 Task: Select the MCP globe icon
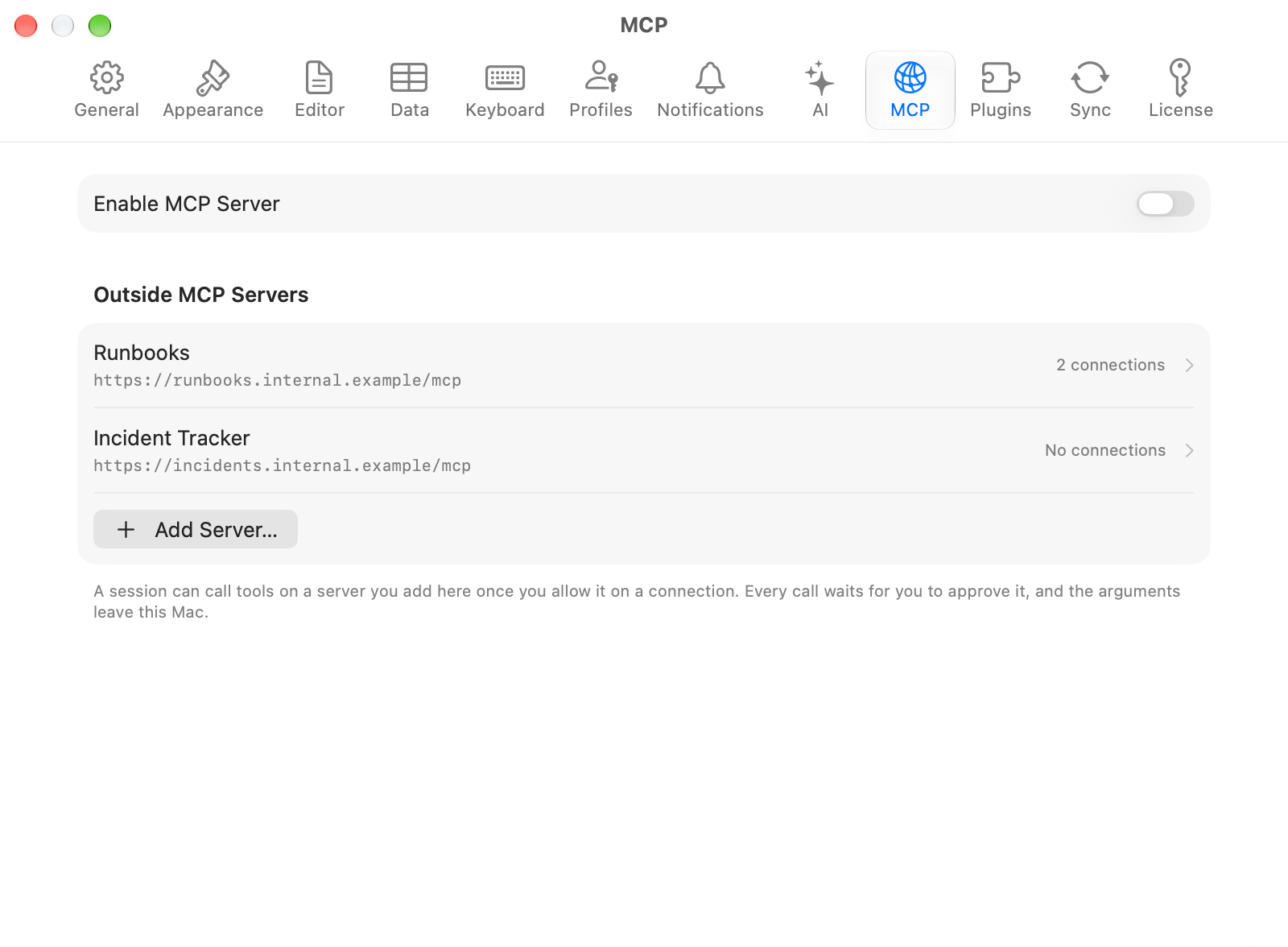click(910, 78)
